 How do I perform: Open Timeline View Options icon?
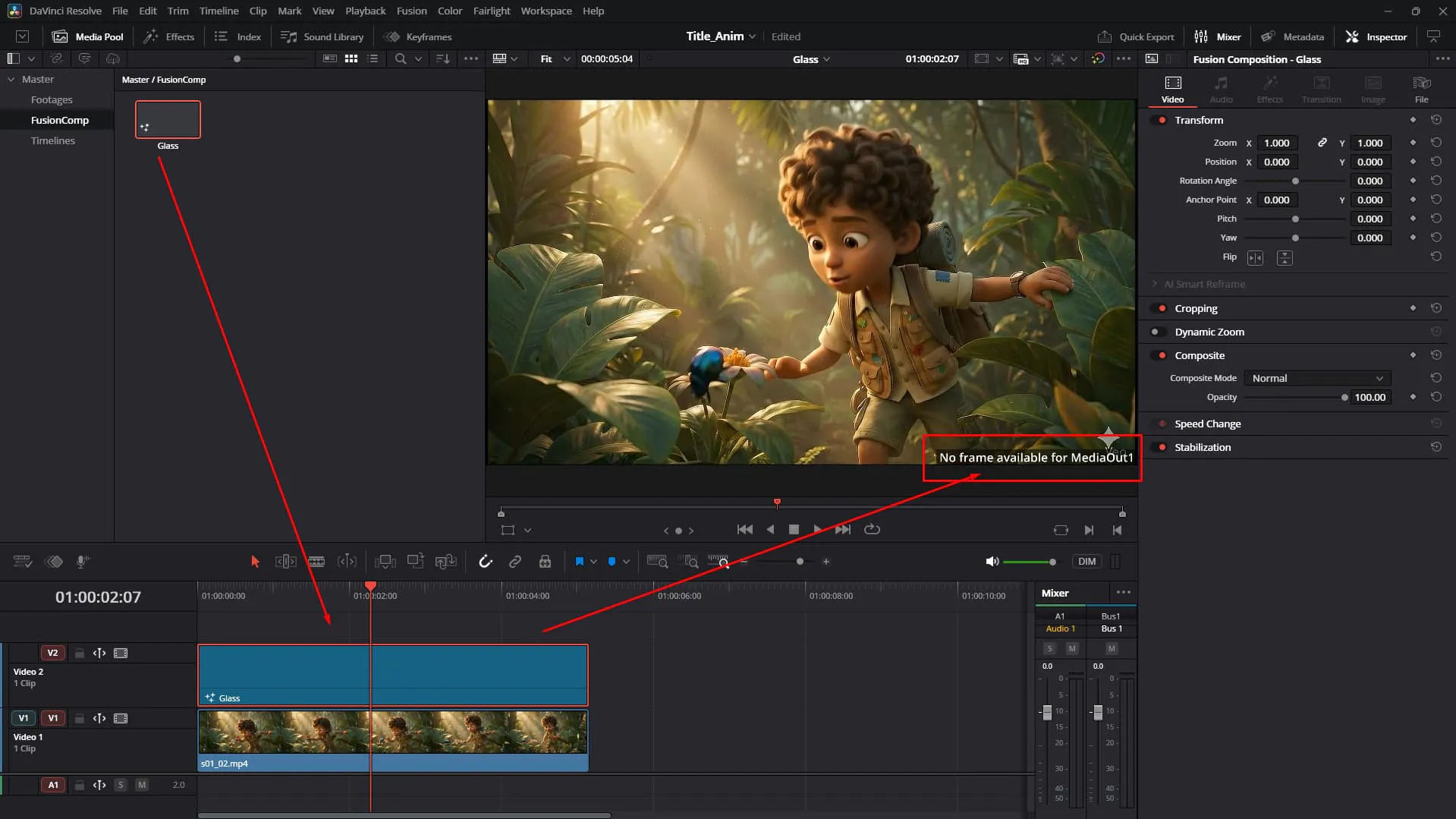click(x=23, y=562)
